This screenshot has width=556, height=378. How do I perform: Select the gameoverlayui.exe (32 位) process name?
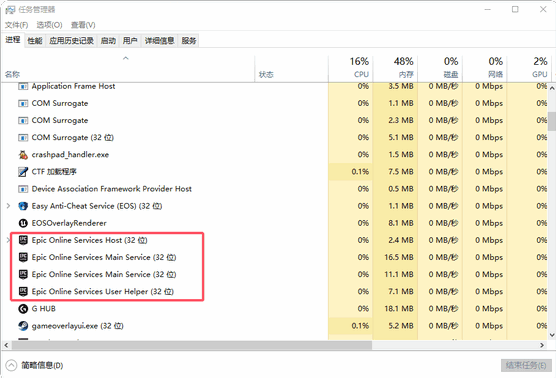pyautogui.click(x=77, y=326)
